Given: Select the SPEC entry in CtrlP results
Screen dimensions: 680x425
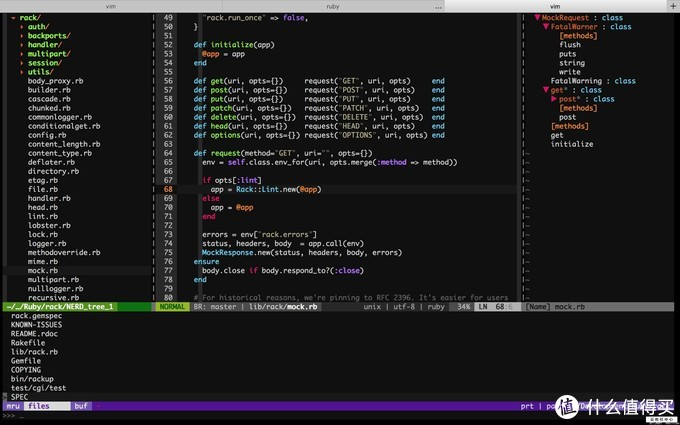Looking at the screenshot, I should point(20,397).
